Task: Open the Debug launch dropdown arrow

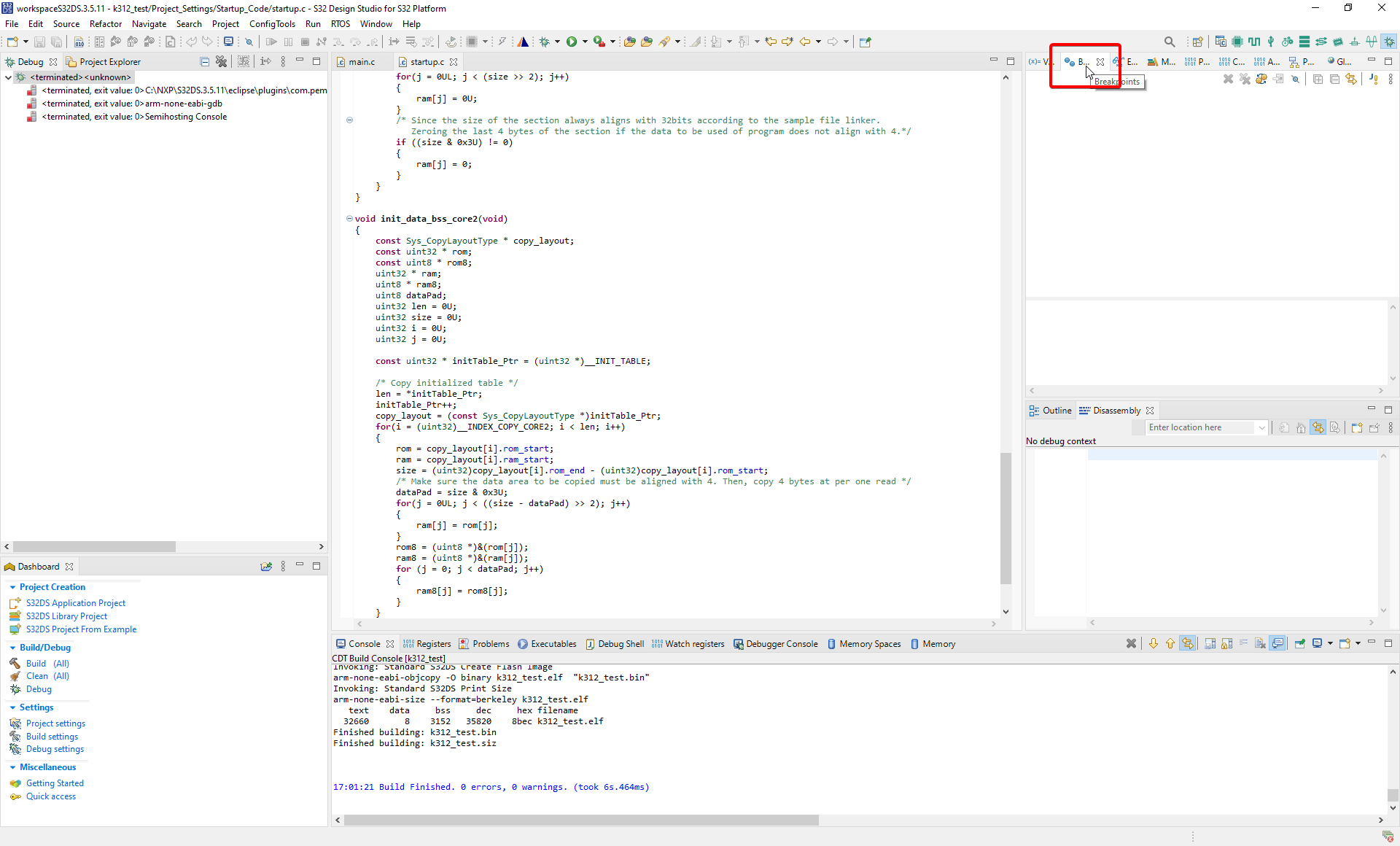Action: pos(557,42)
